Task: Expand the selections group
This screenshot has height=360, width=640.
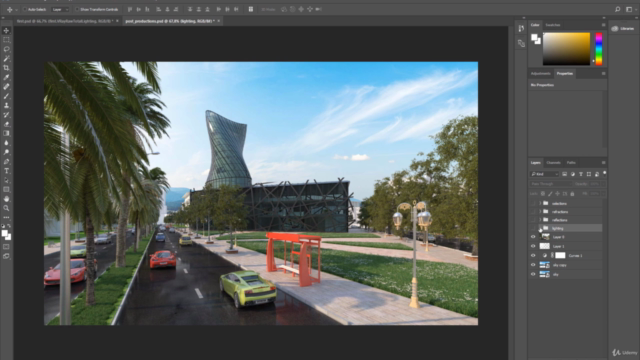Action: (540, 203)
